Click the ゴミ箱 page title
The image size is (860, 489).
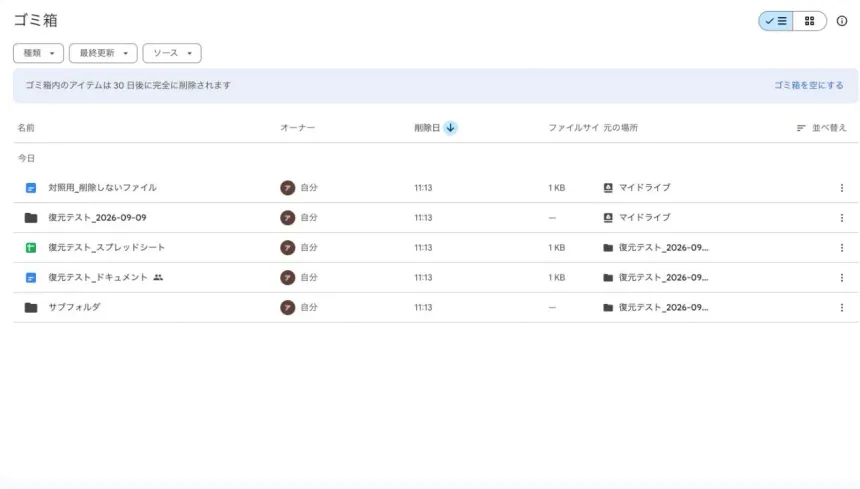pos(36,20)
